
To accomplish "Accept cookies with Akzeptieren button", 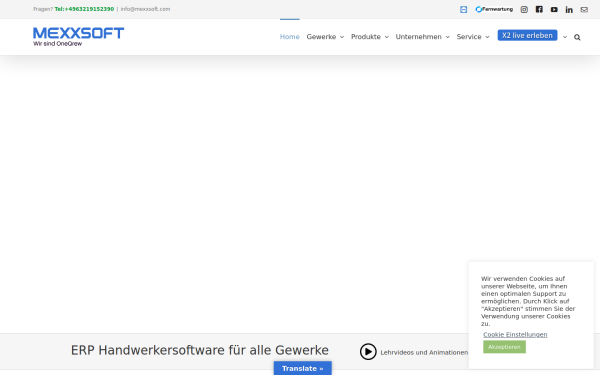I will click(x=504, y=347).
